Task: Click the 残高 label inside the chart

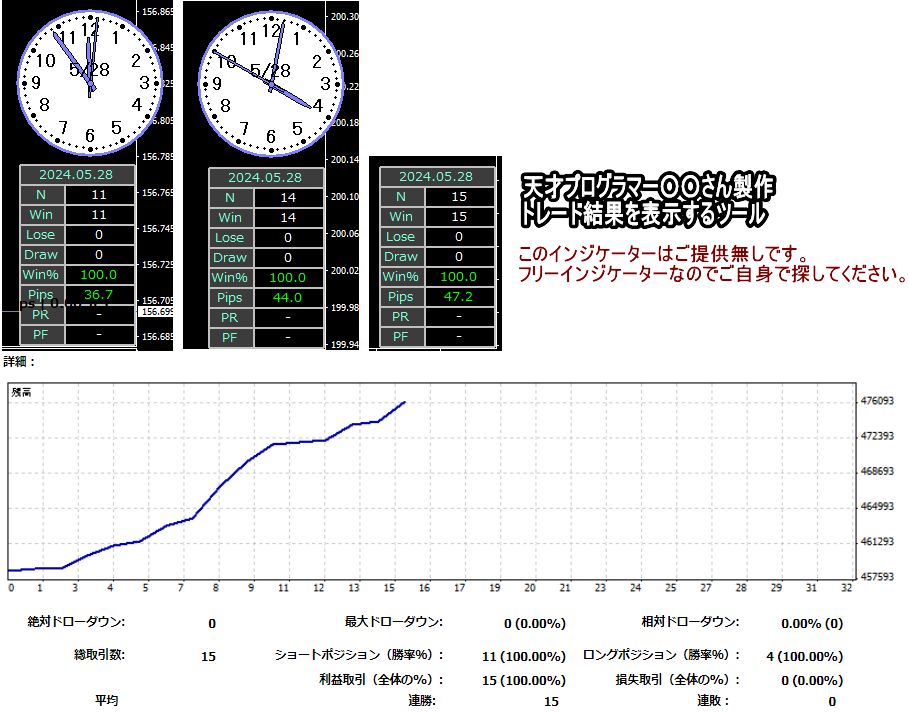Action: point(22,393)
